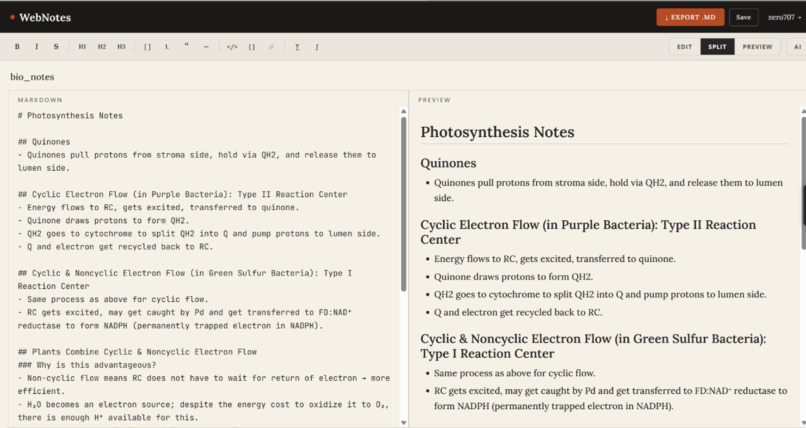Click 'Photosynthesis Notes' heading in preview
The height and width of the screenshot is (428, 806).
point(497,132)
